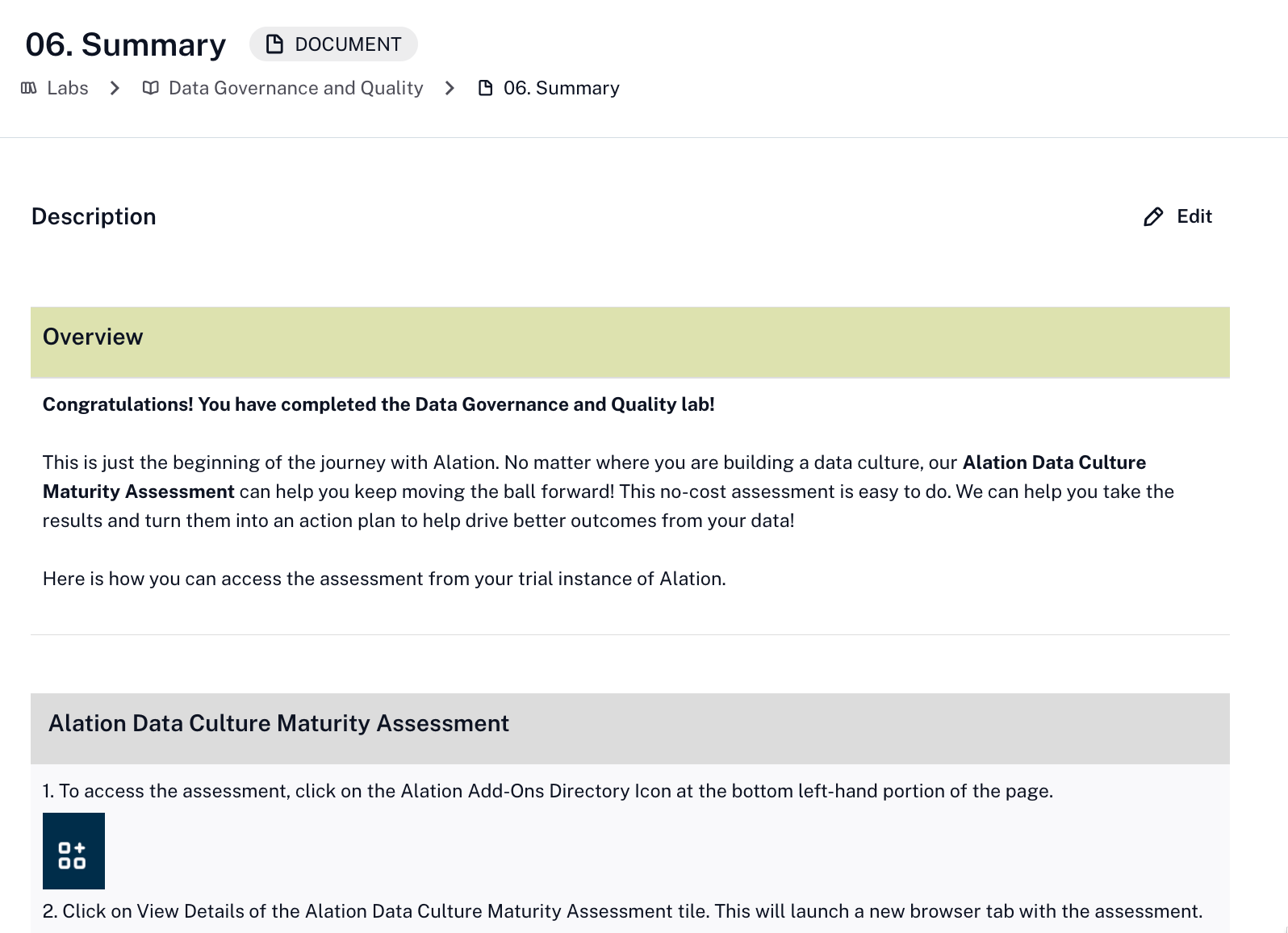Viewport: 1288px width, 933px height.
Task: Open Data Governance and Quality breadcrumb
Action: pyautogui.click(x=295, y=88)
